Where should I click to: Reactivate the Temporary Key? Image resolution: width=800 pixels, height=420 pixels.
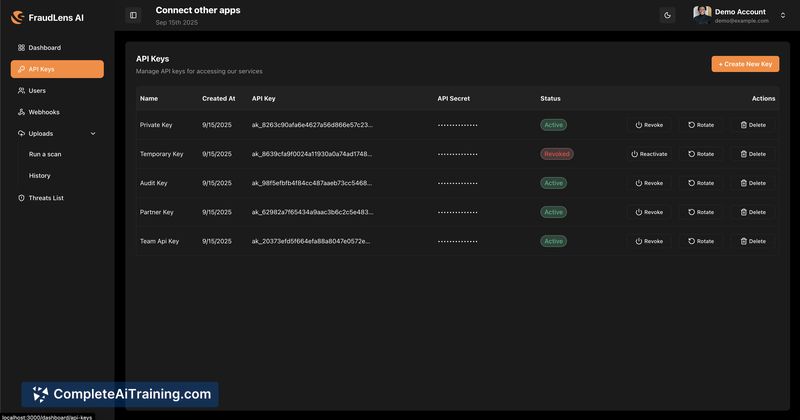pos(649,154)
